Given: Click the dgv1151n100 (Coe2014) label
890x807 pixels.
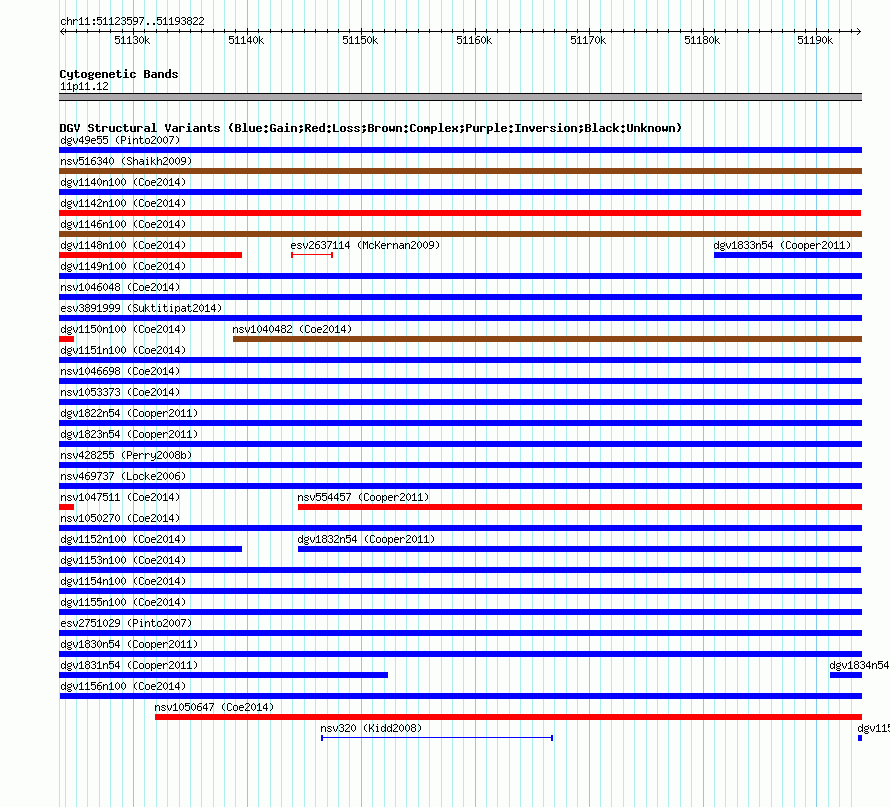Looking at the screenshot, I should click(123, 350).
